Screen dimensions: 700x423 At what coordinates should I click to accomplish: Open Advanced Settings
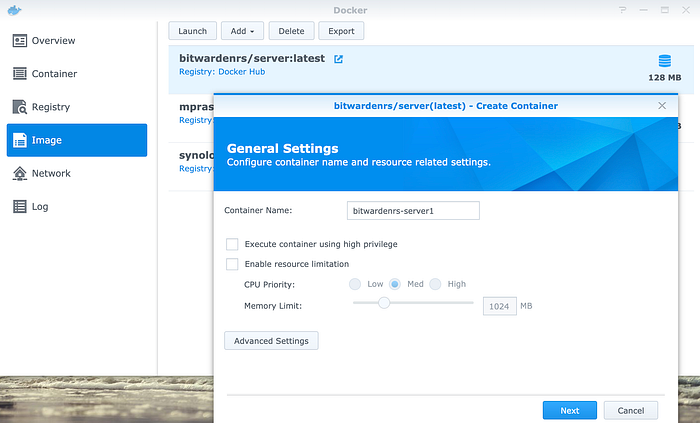click(271, 341)
